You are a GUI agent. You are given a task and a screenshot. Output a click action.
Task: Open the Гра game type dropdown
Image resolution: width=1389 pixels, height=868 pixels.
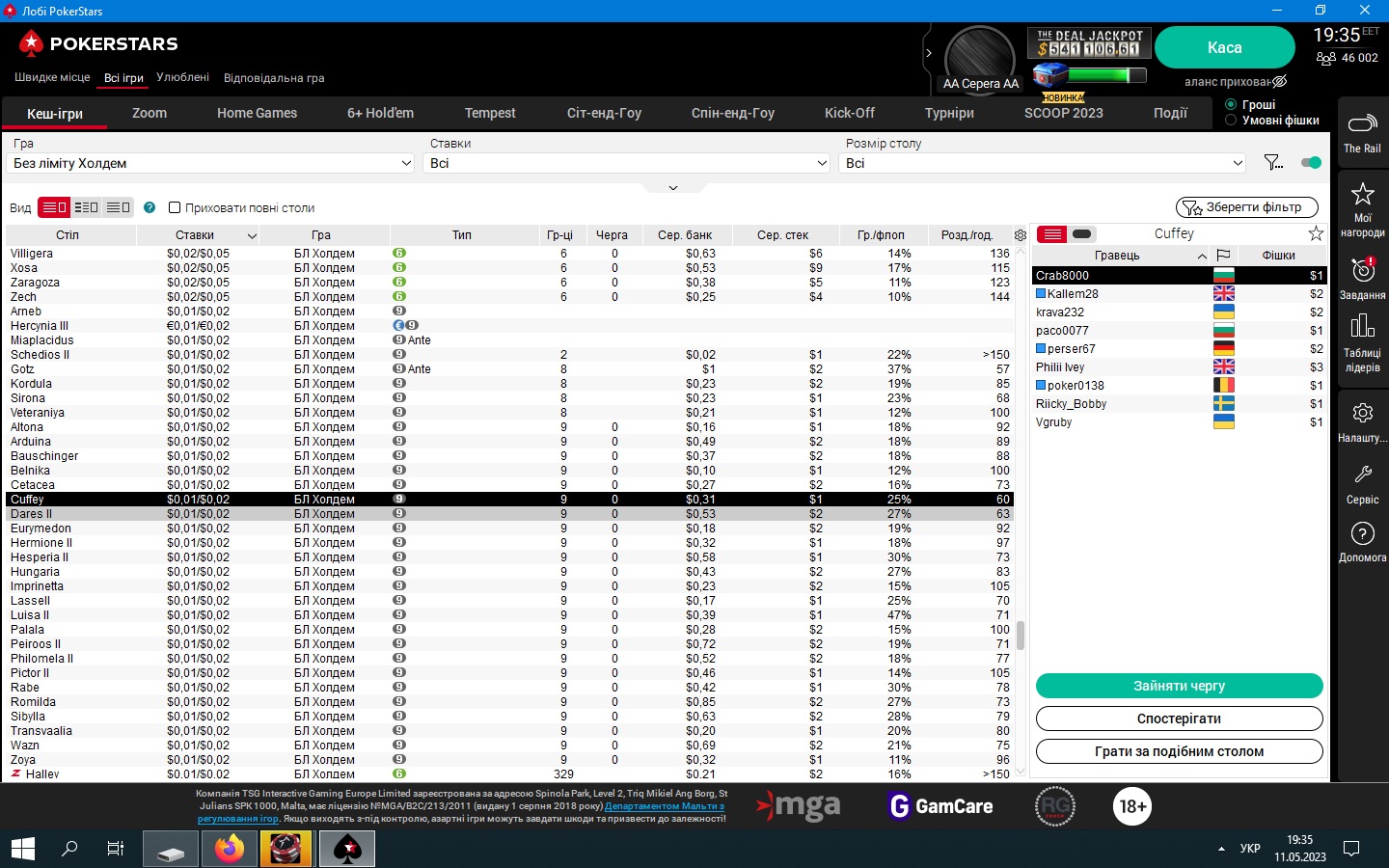(212, 163)
